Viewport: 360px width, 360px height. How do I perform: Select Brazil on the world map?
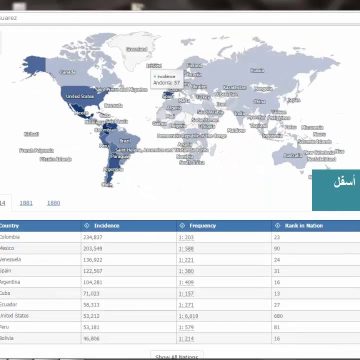(125, 141)
